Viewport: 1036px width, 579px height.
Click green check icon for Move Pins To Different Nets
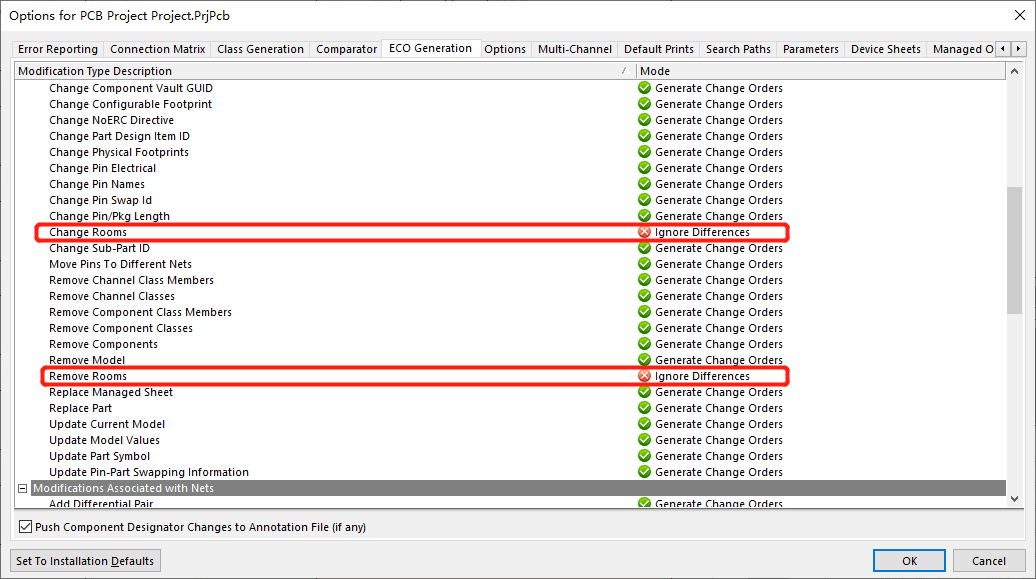pos(644,264)
